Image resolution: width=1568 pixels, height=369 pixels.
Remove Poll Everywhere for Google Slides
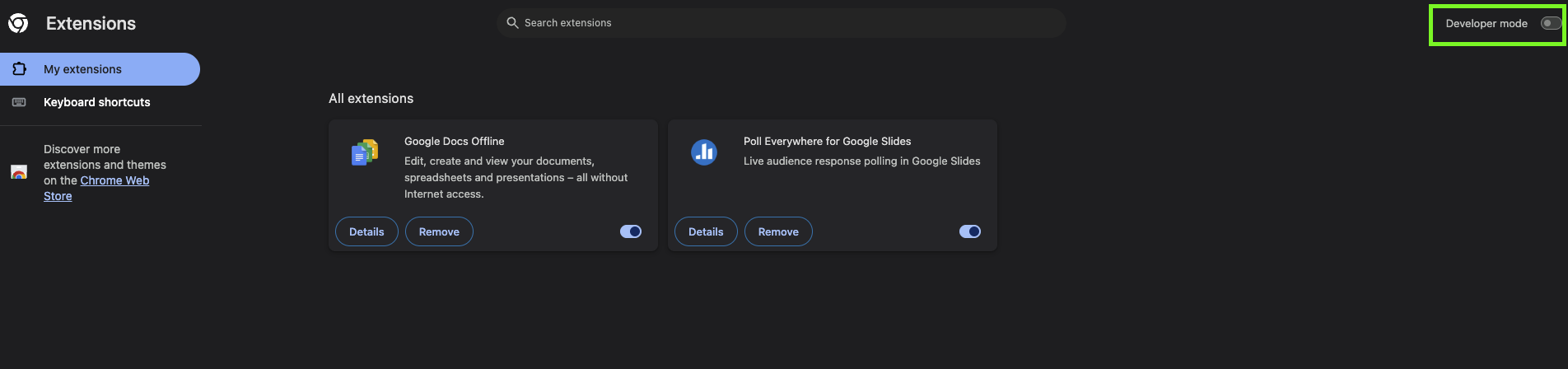[x=778, y=231]
